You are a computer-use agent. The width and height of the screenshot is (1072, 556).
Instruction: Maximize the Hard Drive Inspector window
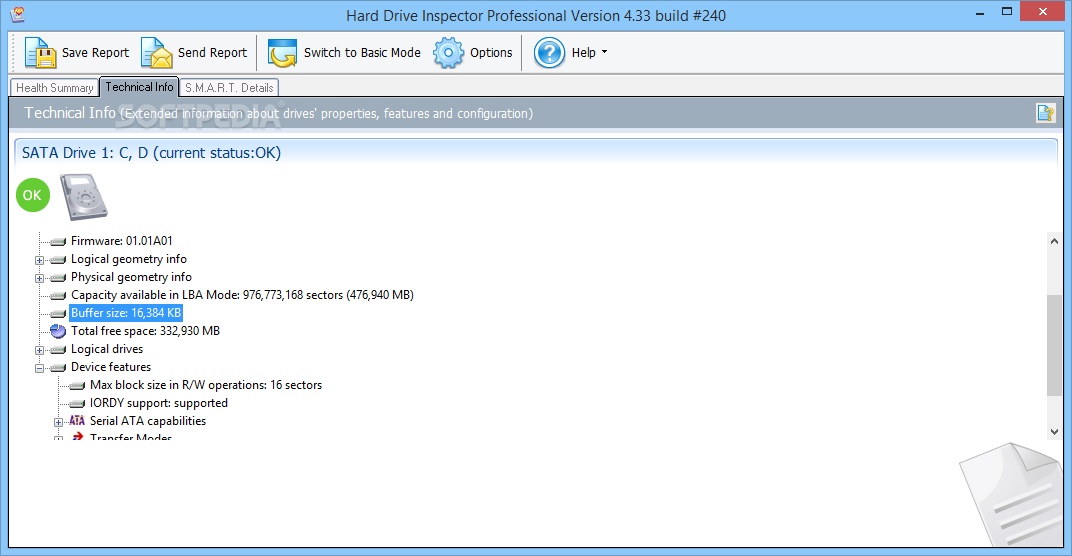[1006, 12]
